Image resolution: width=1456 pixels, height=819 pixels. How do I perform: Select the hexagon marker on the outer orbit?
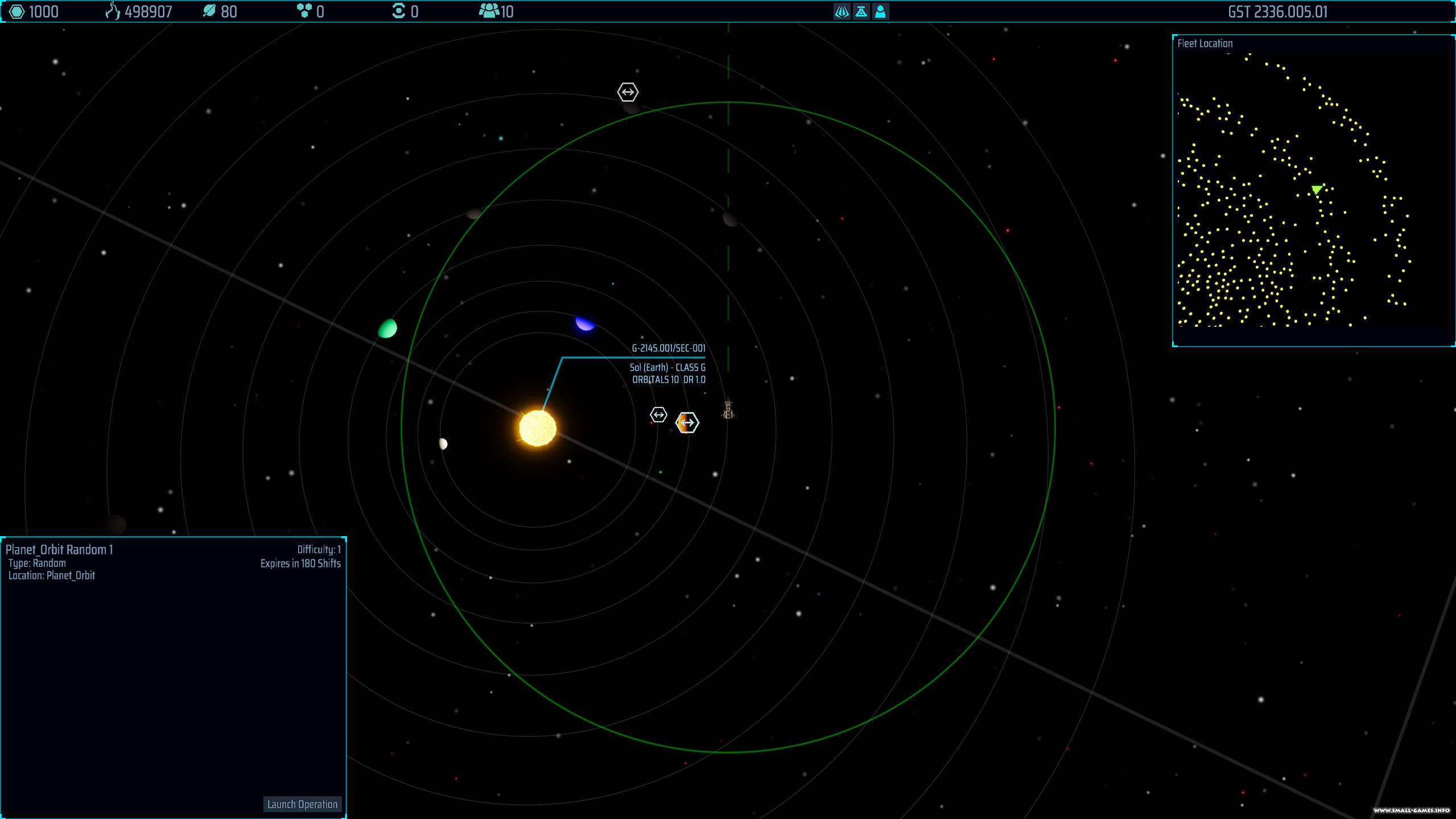pyautogui.click(x=628, y=92)
